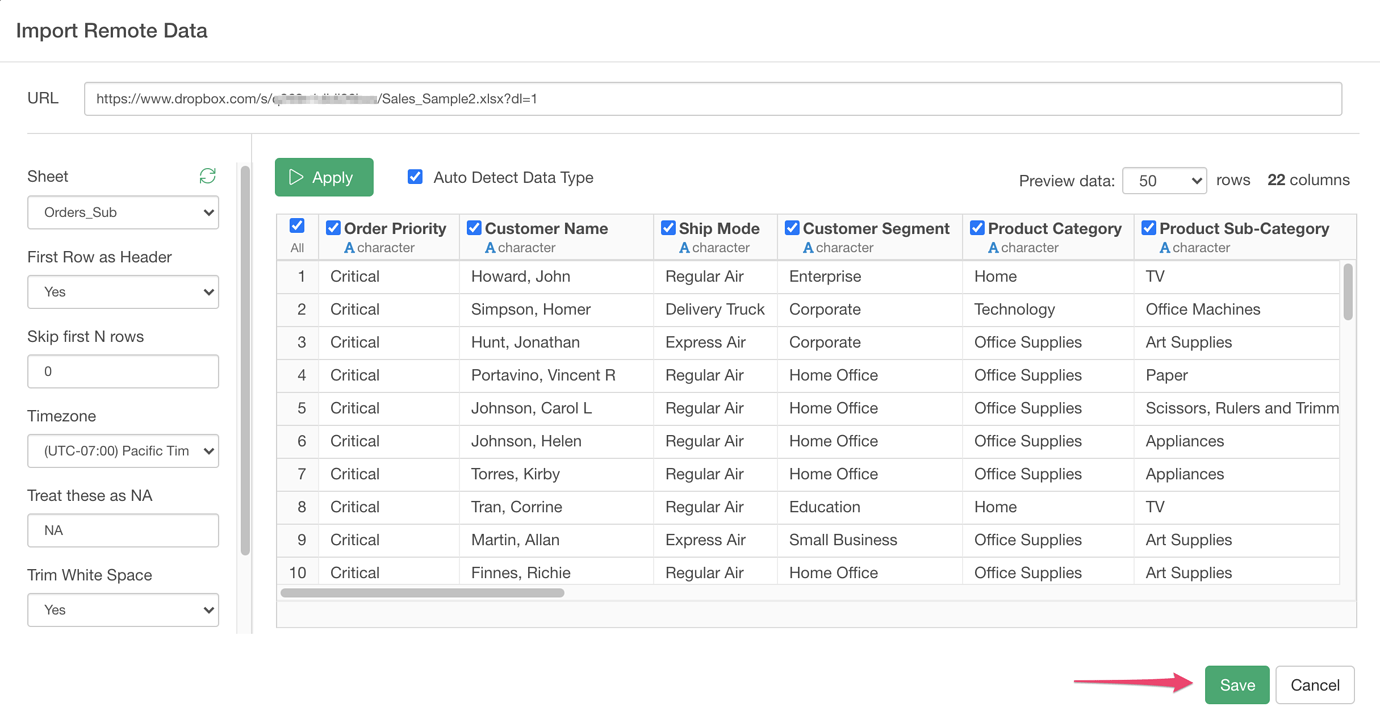Viewport: 1380px width, 718px height.
Task: Click the data type icon under Ship Mode
Action: click(x=684, y=248)
